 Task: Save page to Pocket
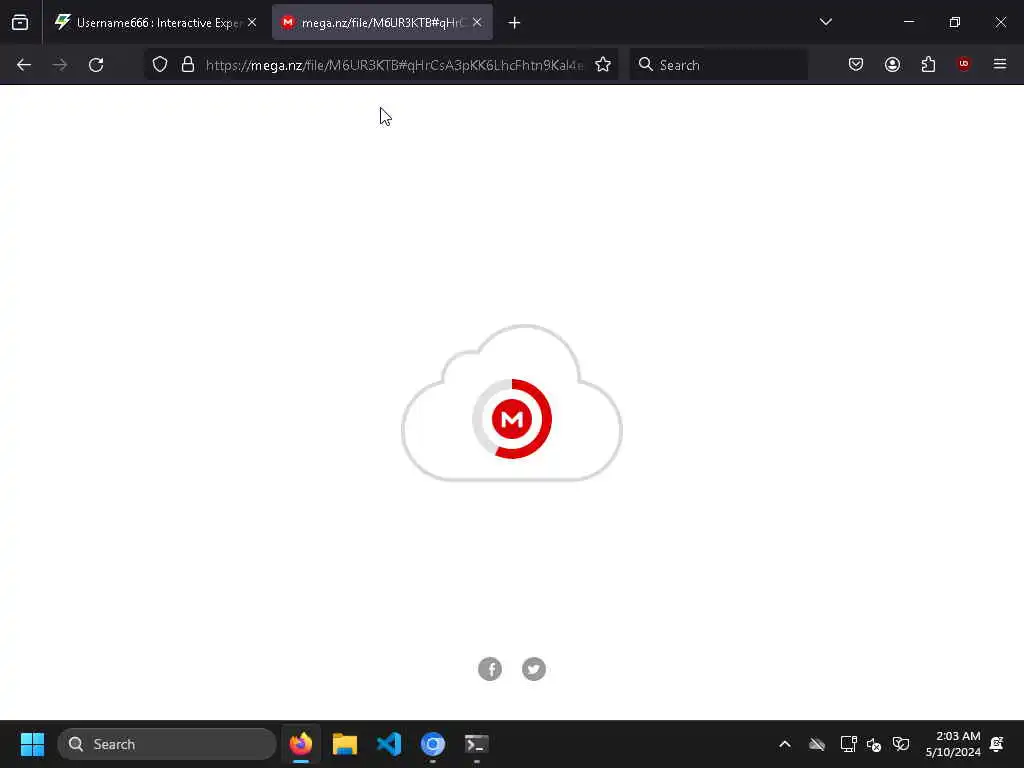856,65
